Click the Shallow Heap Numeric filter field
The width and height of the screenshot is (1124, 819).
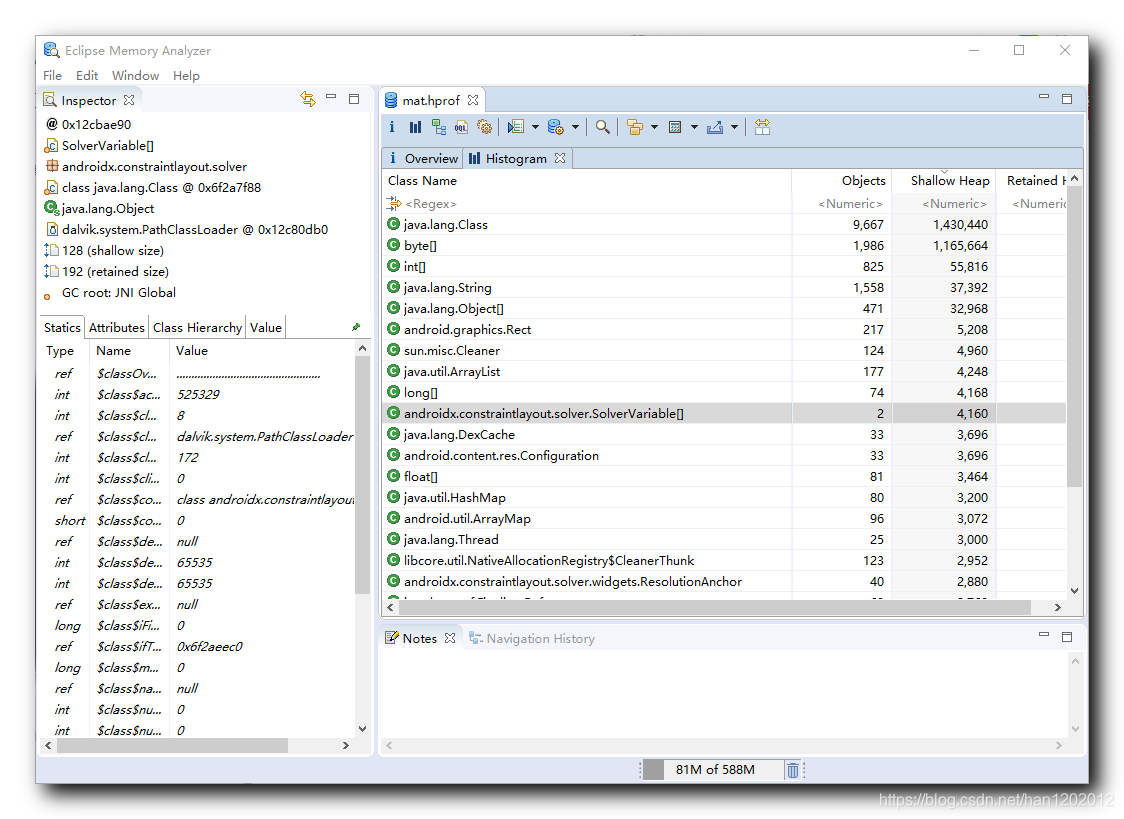944,203
